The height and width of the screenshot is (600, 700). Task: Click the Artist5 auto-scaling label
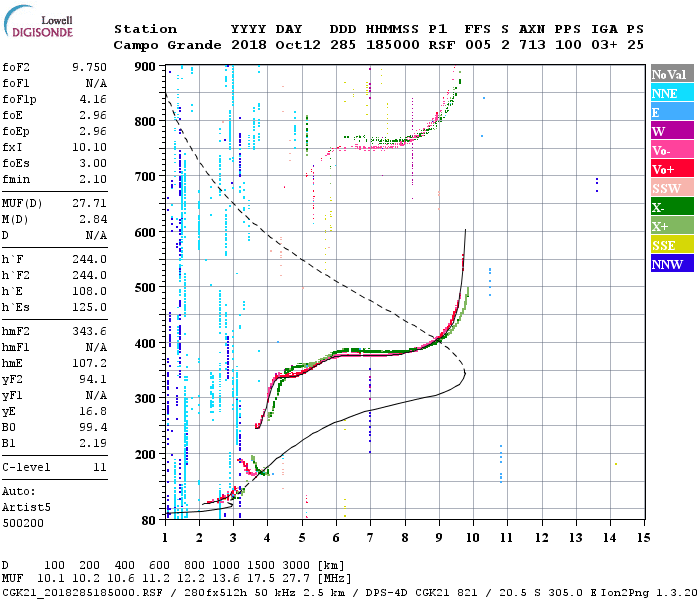click(x=26, y=508)
